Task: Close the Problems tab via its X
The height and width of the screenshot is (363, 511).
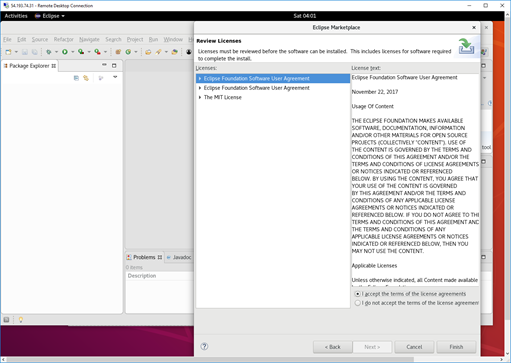Action: coord(160,257)
